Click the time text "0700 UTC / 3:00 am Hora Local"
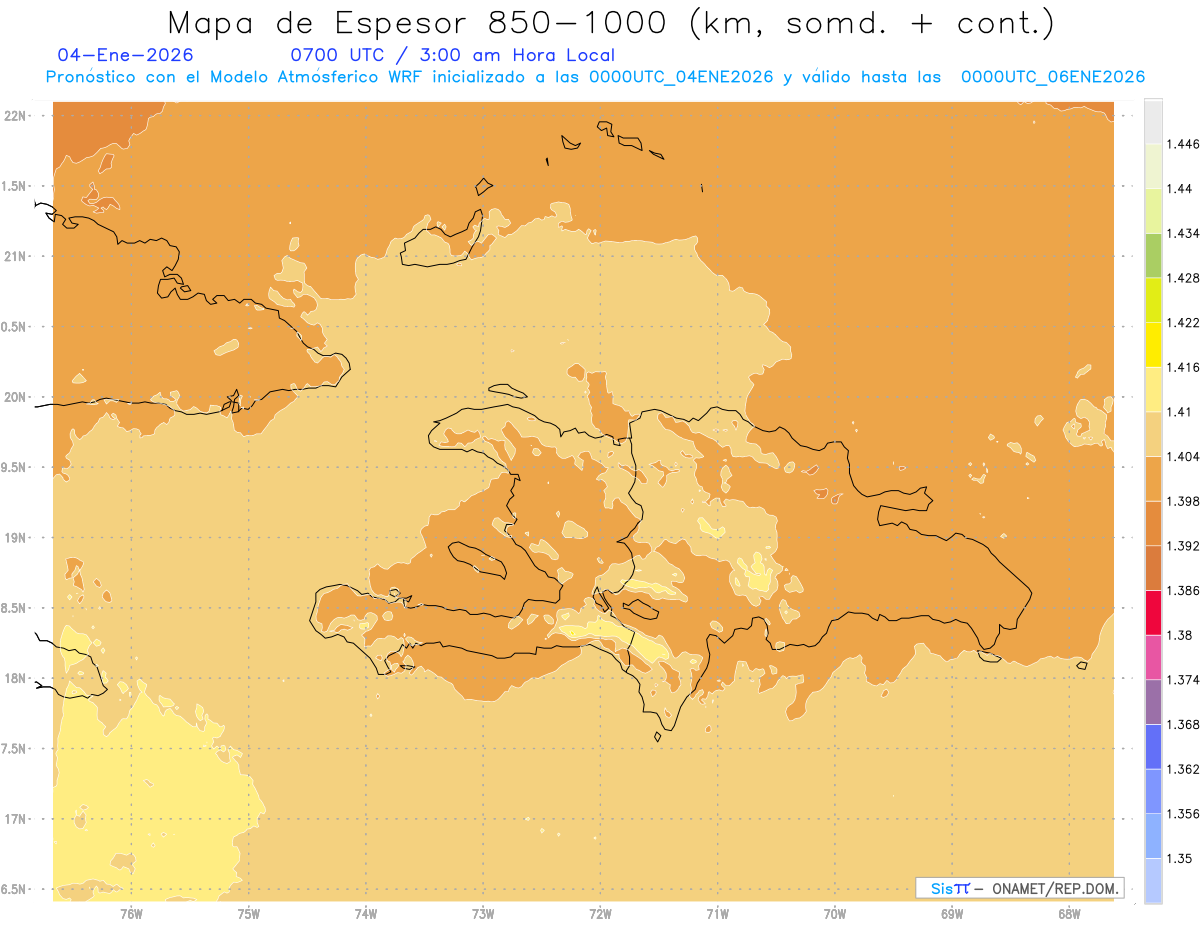 point(453,55)
